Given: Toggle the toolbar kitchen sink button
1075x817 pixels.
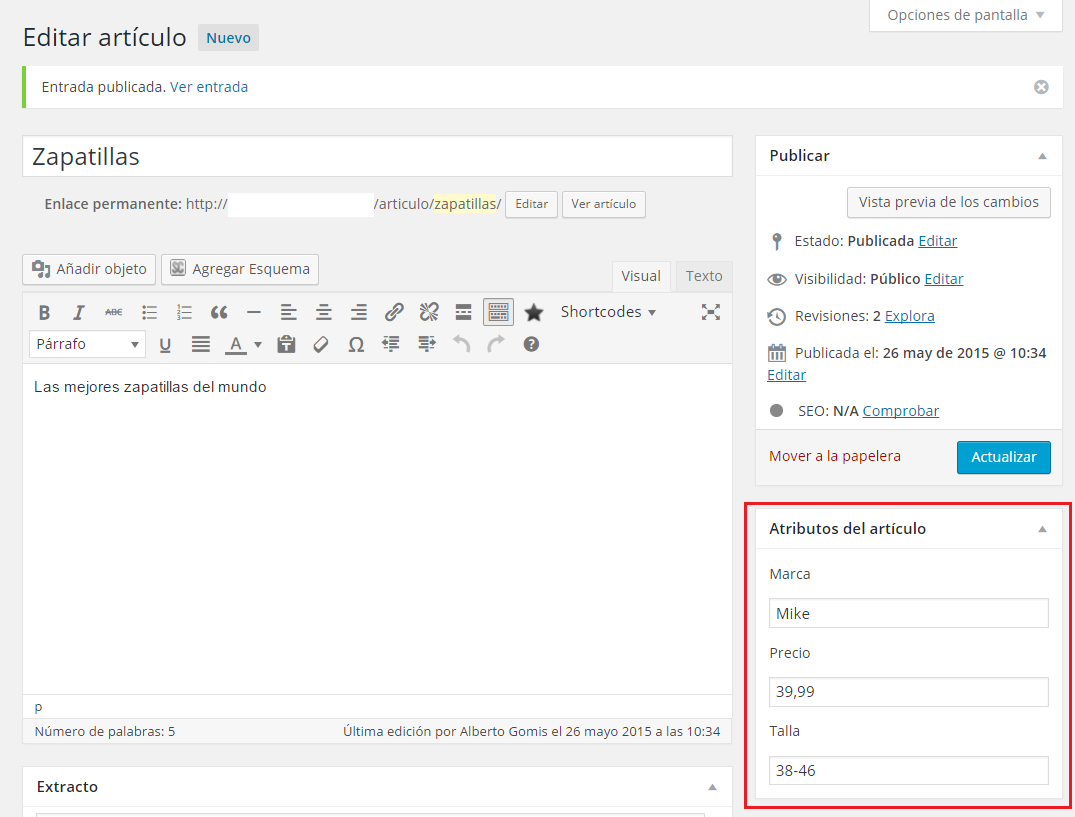Looking at the screenshot, I should click(498, 313).
